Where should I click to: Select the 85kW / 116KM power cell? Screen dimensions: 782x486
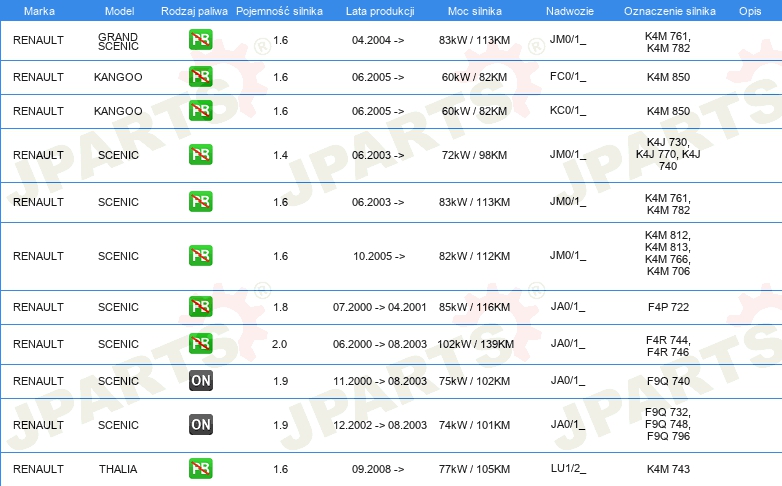point(474,307)
